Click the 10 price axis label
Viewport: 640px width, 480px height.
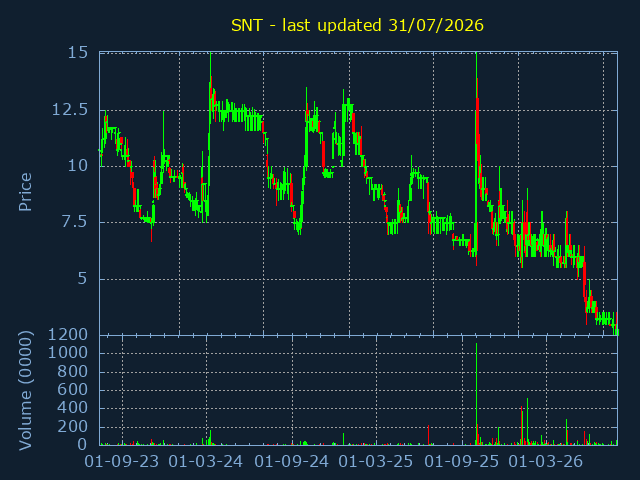click(x=78, y=166)
